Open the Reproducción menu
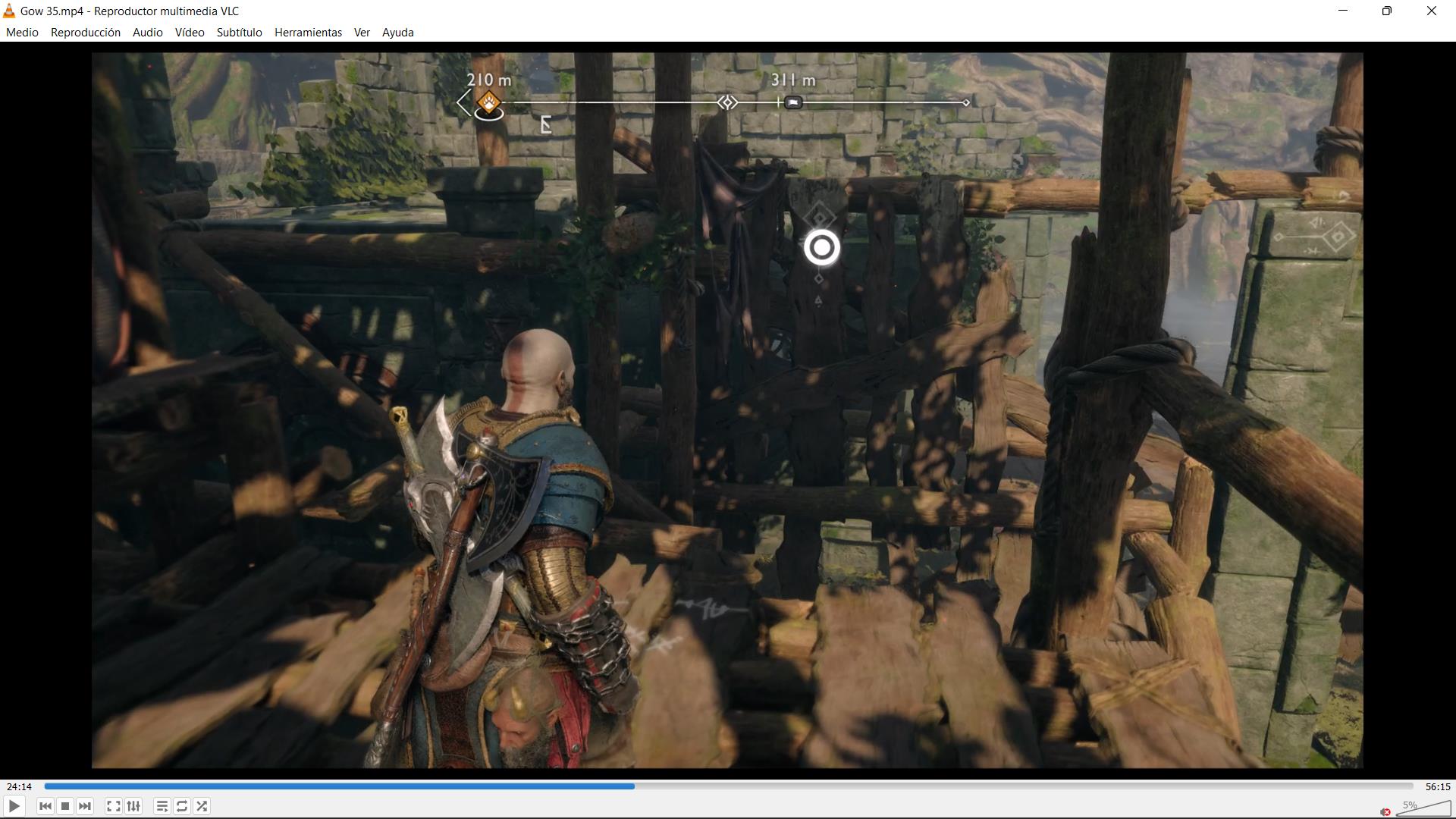This screenshot has height=819, width=1456. click(x=86, y=33)
